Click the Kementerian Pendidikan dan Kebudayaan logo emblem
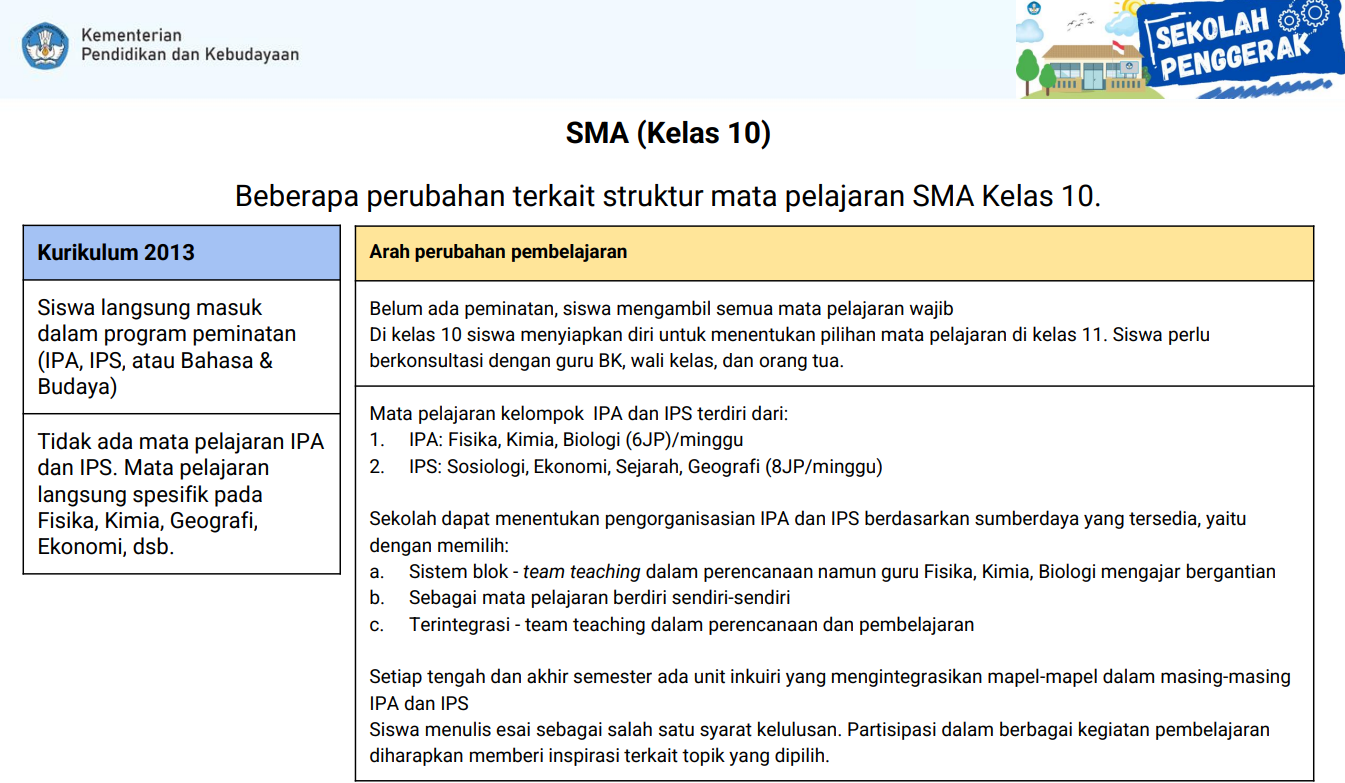The width and height of the screenshot is (1345, 783). click(47, 45)
